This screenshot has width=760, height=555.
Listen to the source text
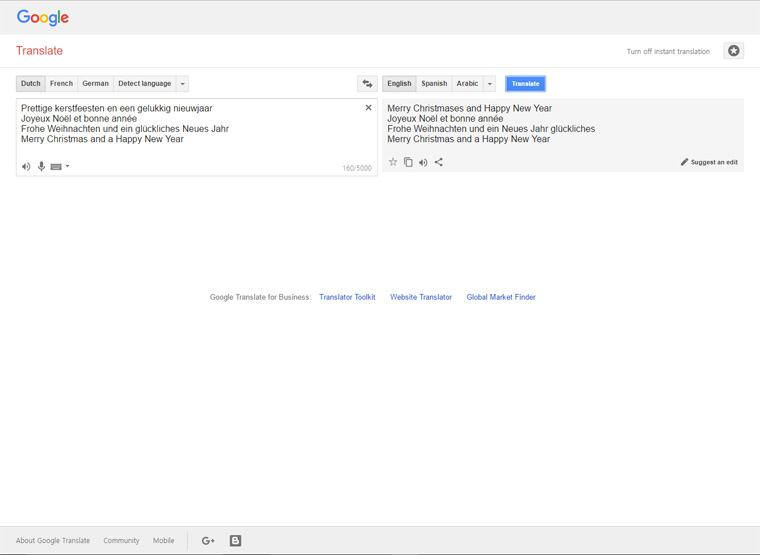[x=26, y=166]
